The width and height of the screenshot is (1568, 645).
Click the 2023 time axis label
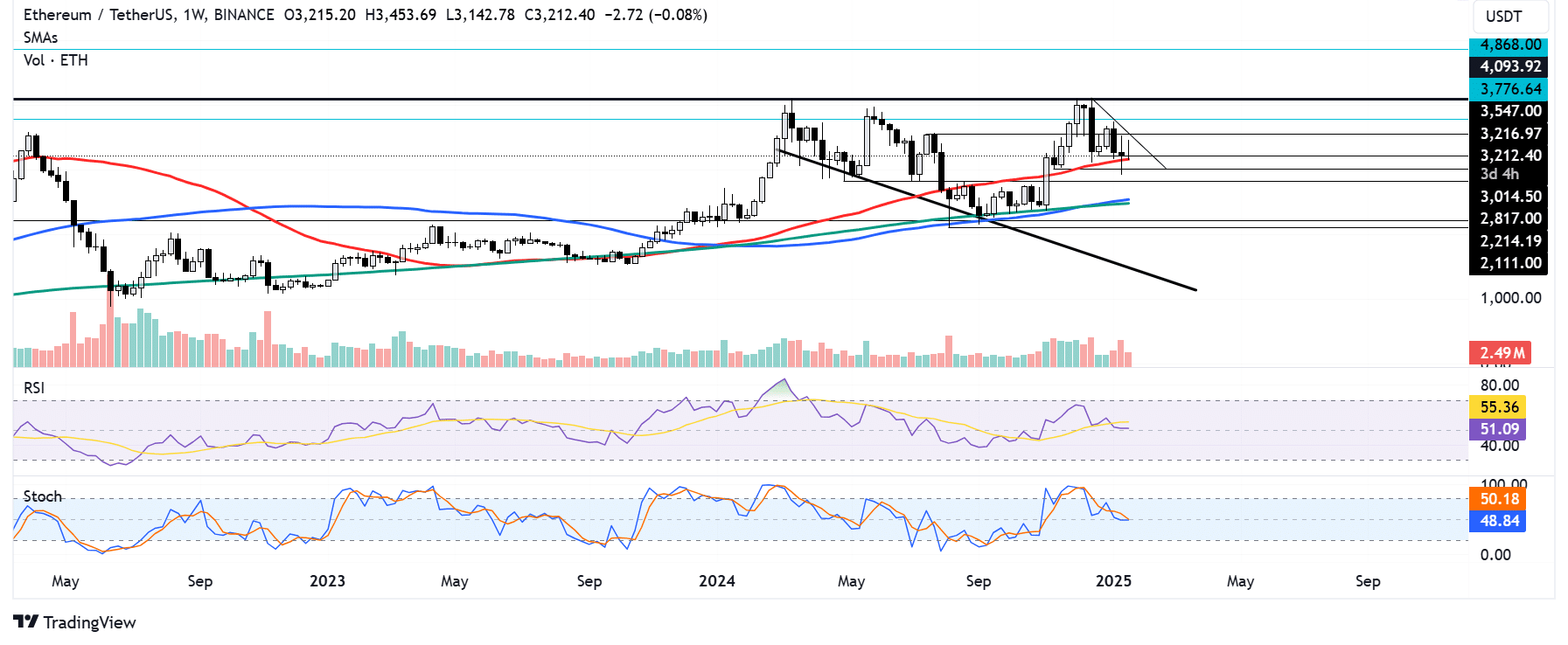click(x=327, y=581)
